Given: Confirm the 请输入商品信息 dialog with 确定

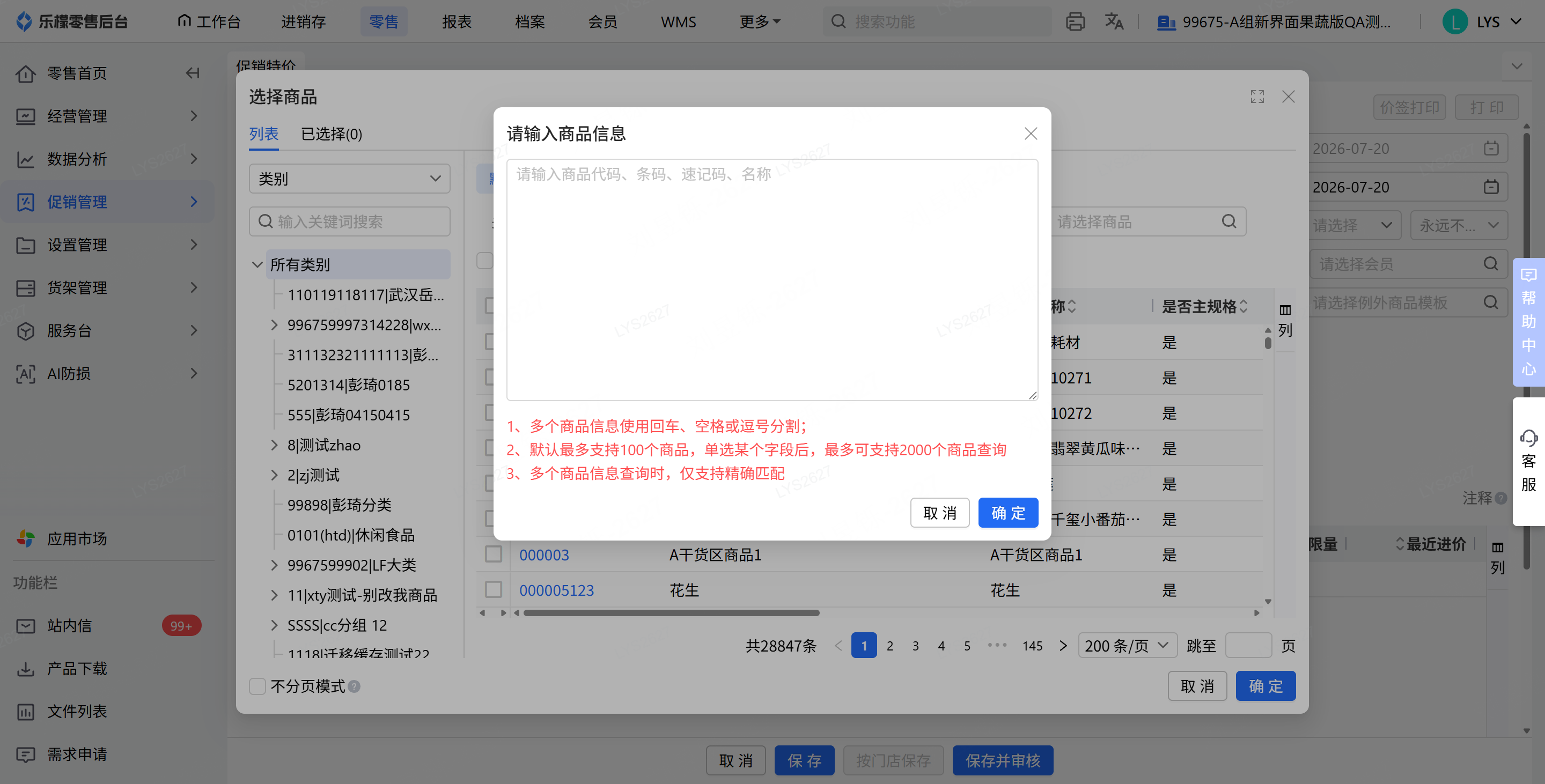Looking at the screenshot, I should (1008, 513).
